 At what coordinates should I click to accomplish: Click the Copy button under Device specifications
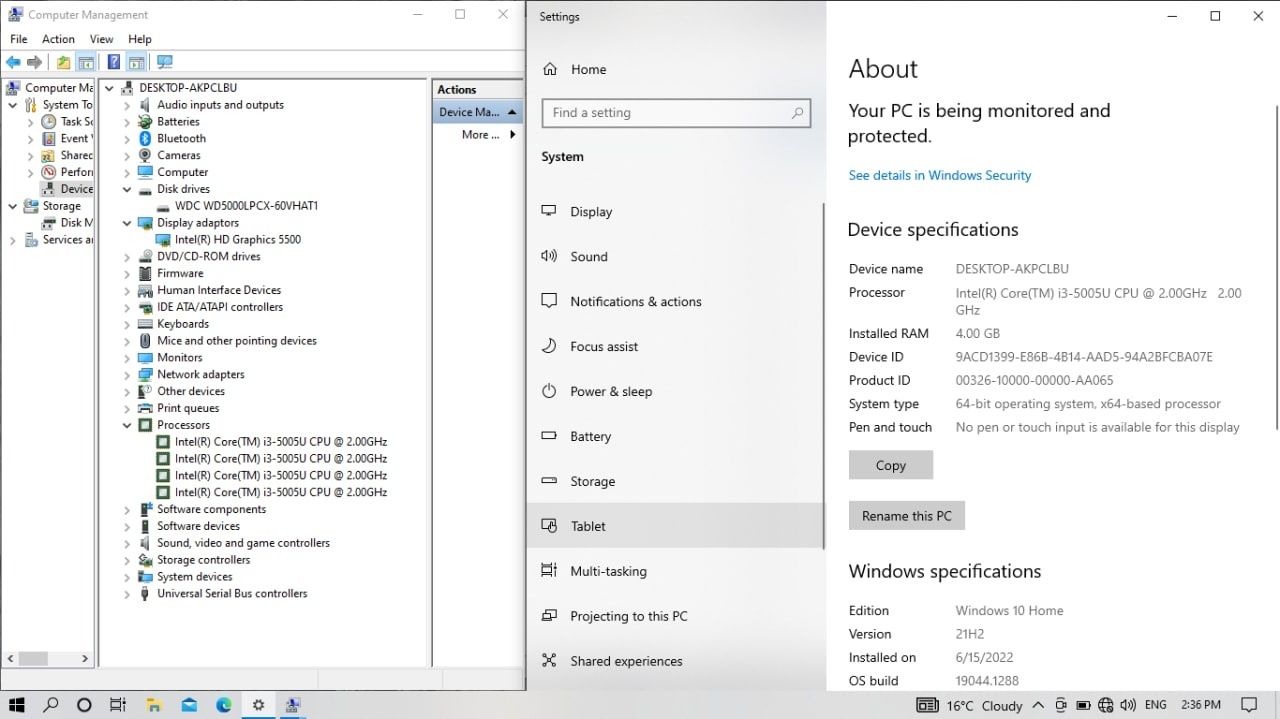point(890,465)
